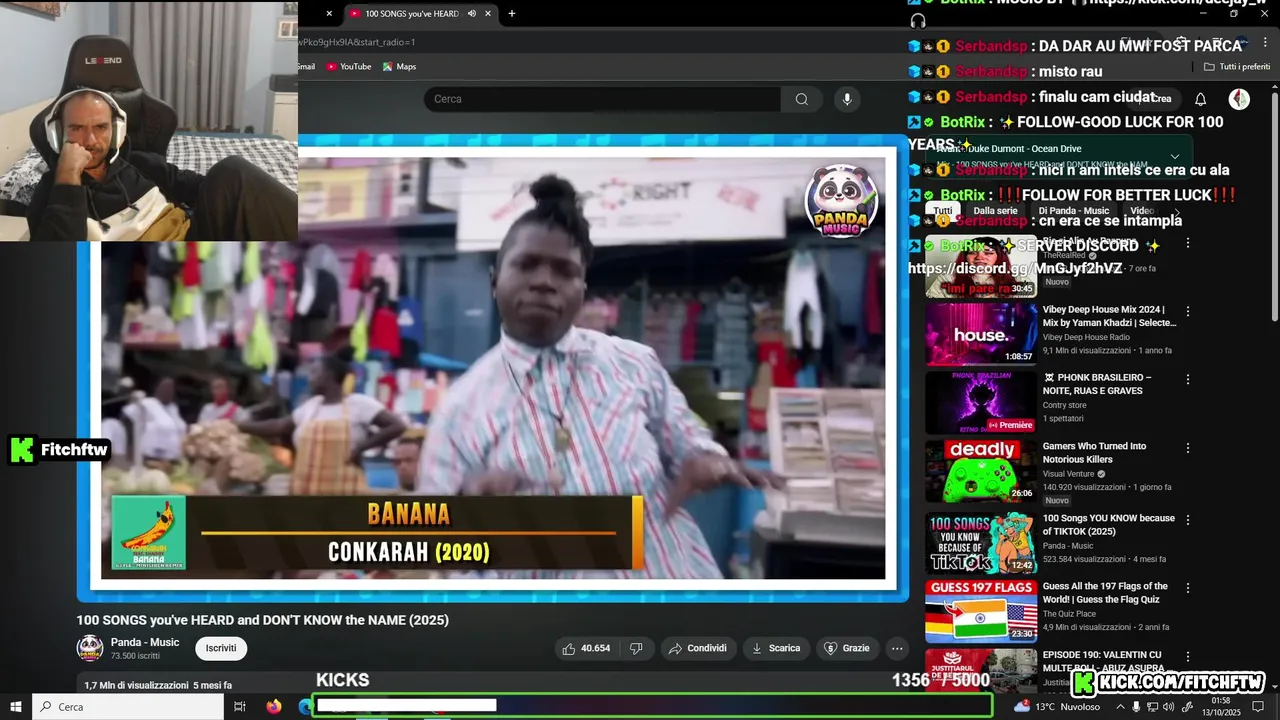Image resolution: width=1280 pixels, height=720 pixels.
Task: Open Windows notification center icon
Action: (x=1258, y=707)
